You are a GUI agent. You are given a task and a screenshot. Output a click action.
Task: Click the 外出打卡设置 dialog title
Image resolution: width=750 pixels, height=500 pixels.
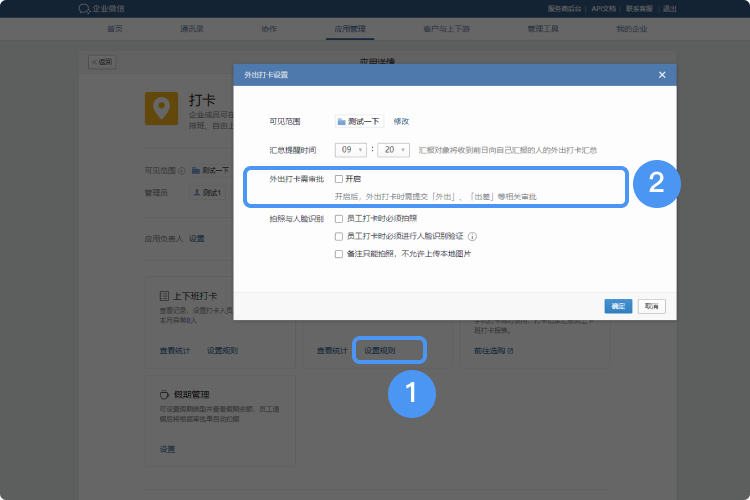click(x=266, y=75)
